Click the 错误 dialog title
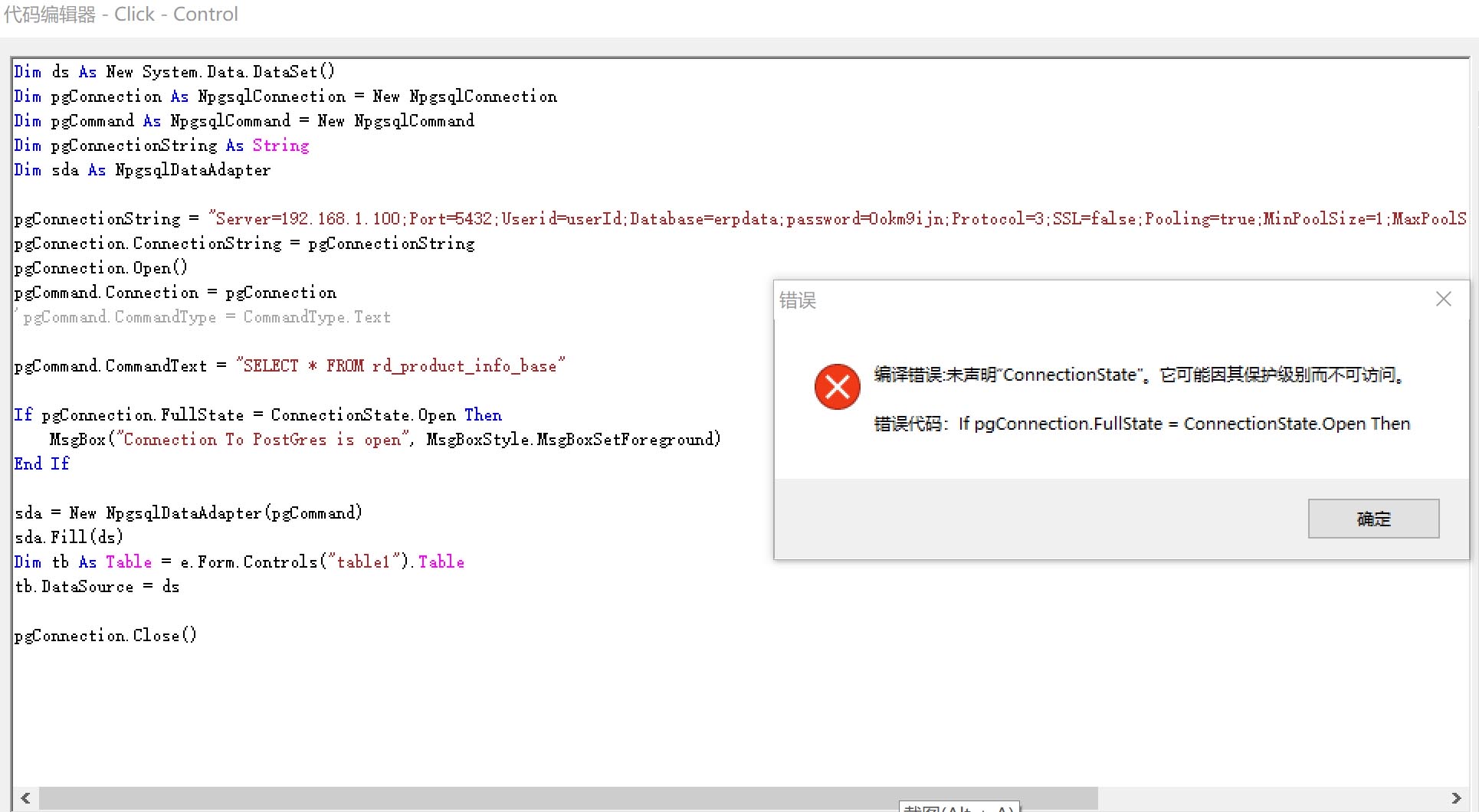Image resolution: width=1479 pixels, height=812 pixels. (798, 300)
